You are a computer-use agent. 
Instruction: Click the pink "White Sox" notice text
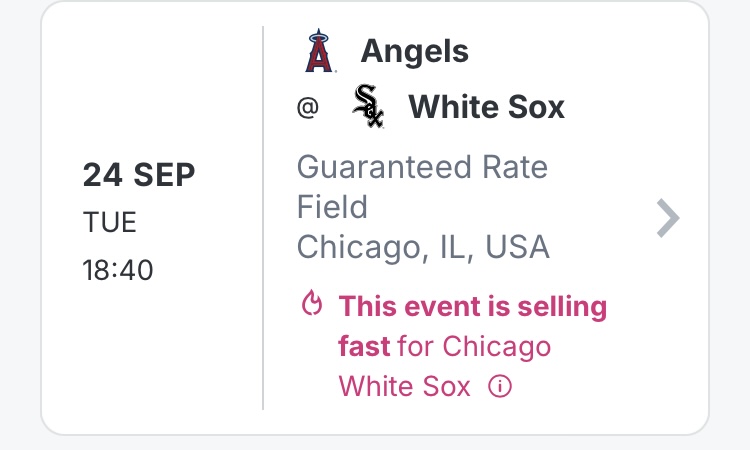pyautogui.click(x=404, y=387)
